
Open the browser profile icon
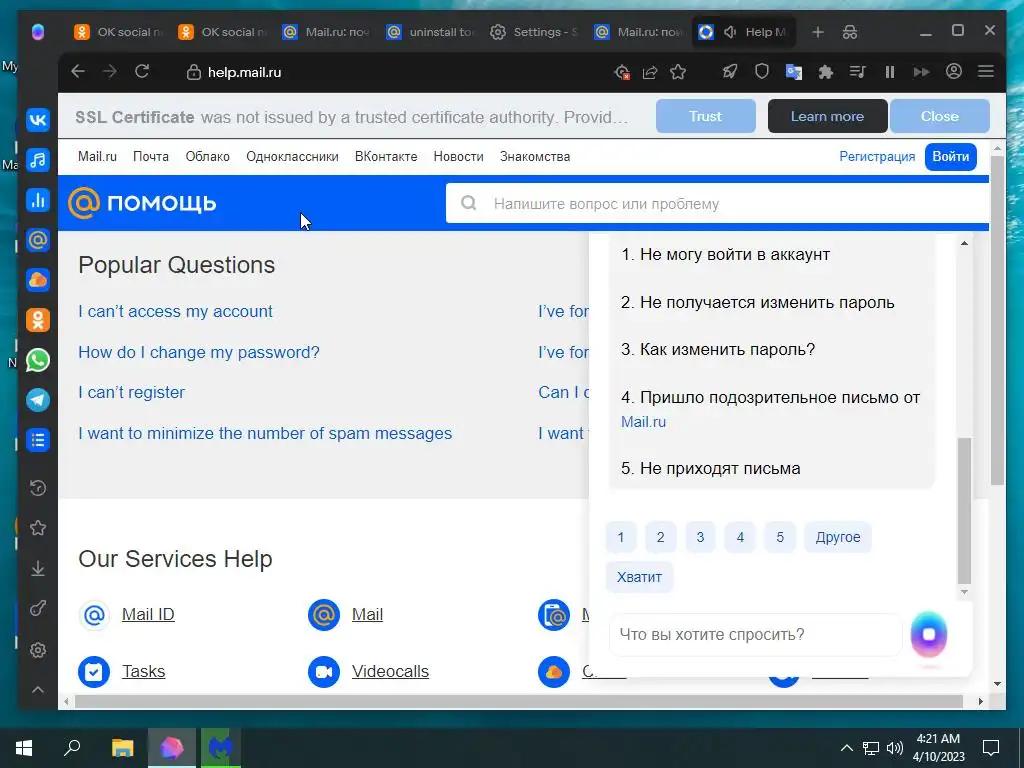pos(953,71)
